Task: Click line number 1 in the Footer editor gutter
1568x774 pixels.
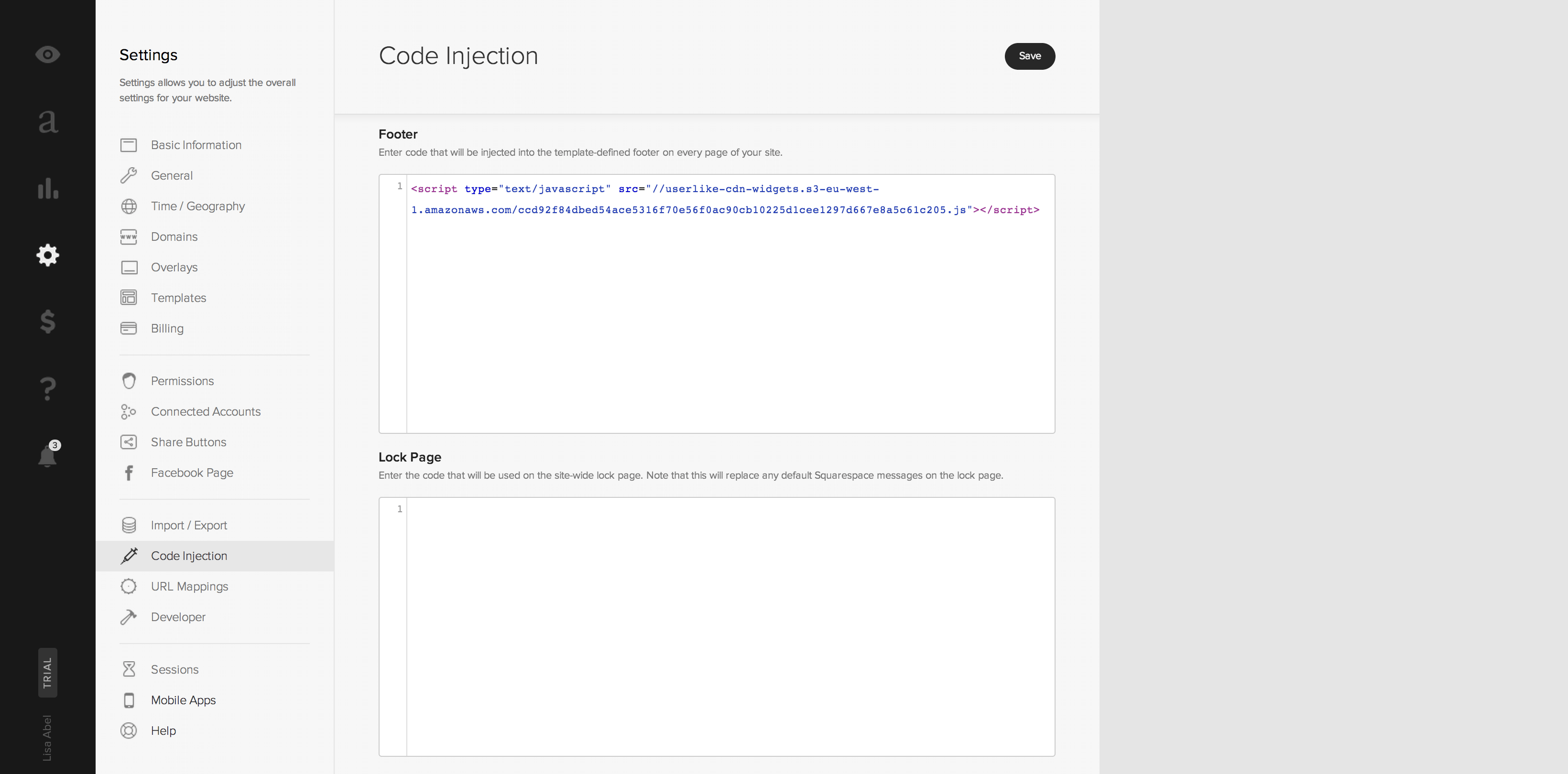Action: click(400, 186)
